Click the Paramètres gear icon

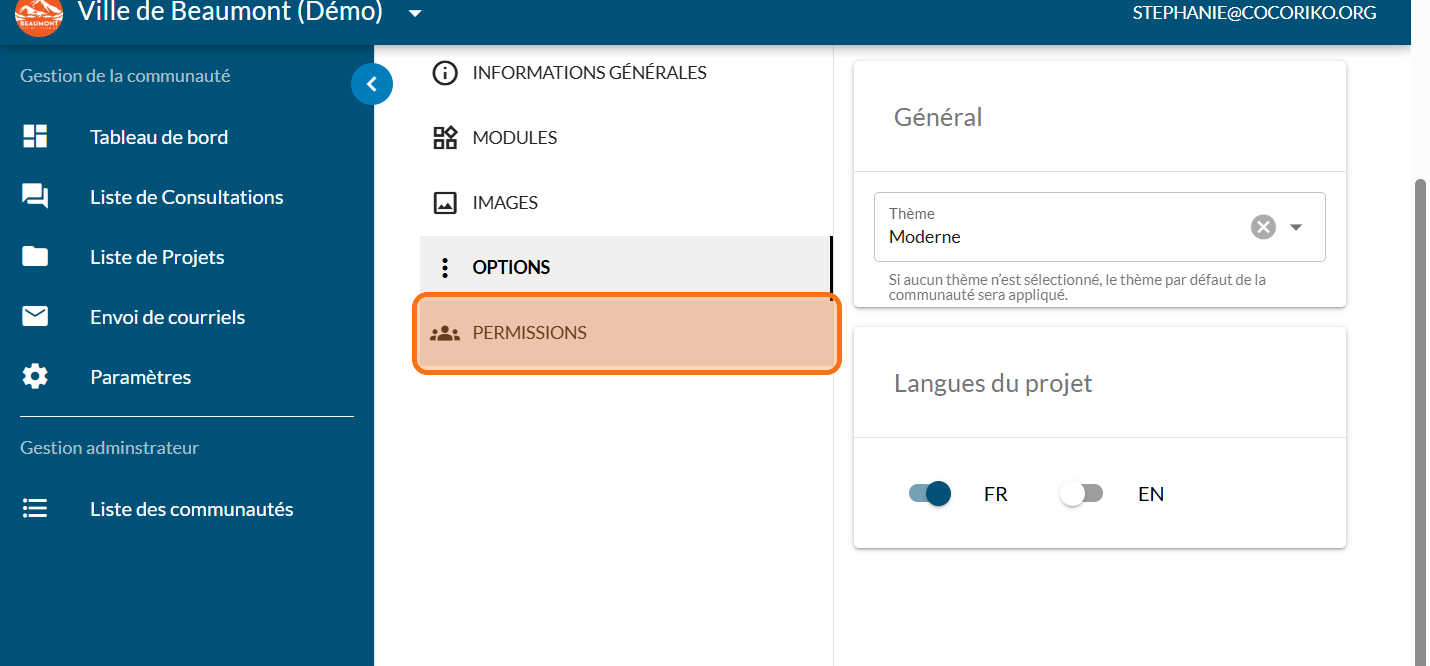(x=35, y=377)
